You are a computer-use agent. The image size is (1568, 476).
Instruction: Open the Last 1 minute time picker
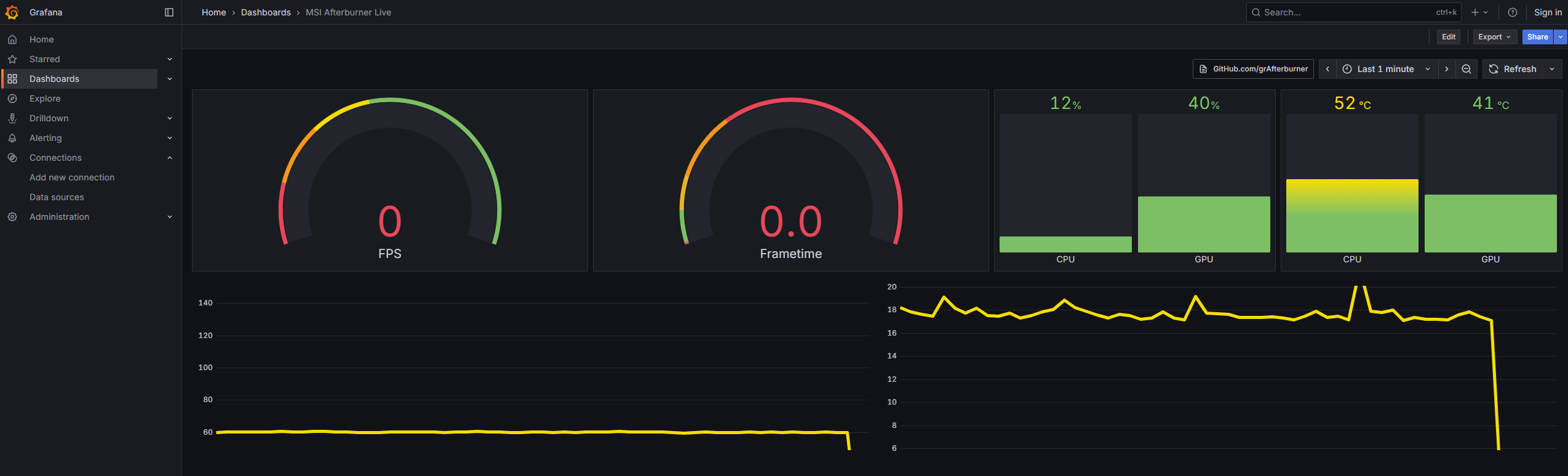pyautogui.click(x=1388, y=69)
